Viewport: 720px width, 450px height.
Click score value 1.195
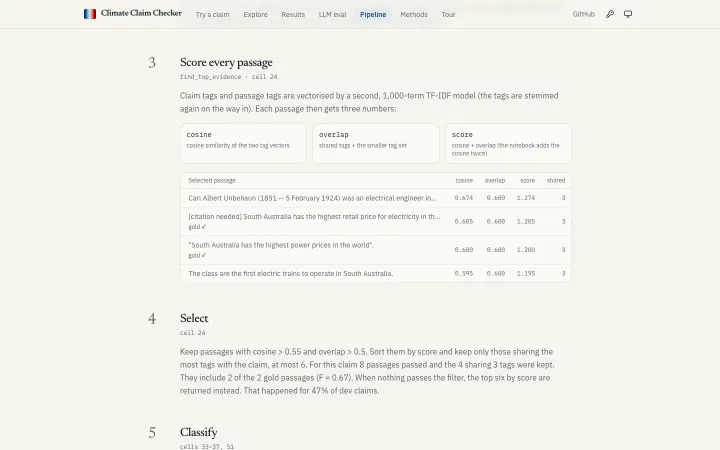526,273
